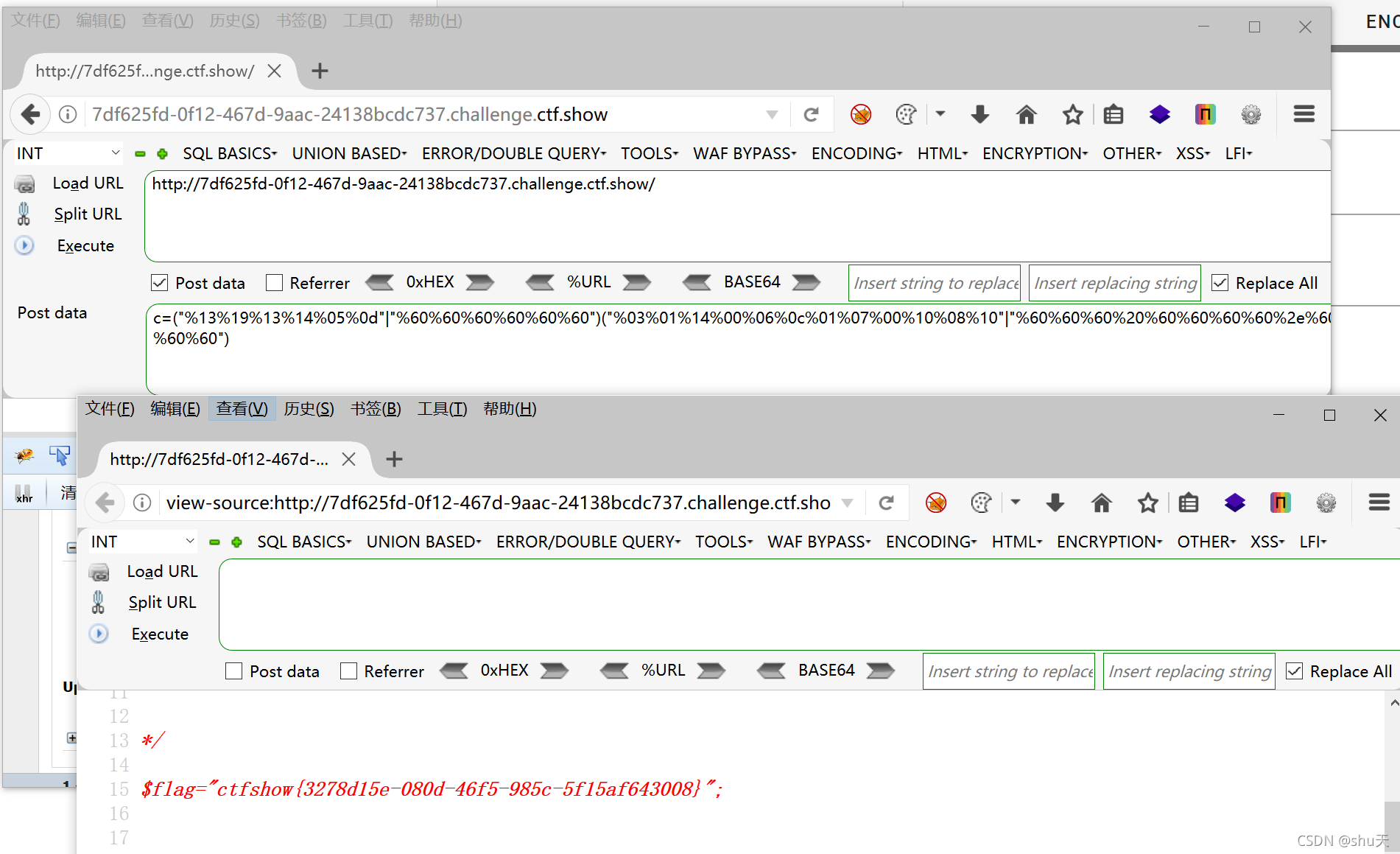Screen dimensions: 1400x854
Task: Click the crossed-out bug icon in top window
Action: [x=860, y=114]
